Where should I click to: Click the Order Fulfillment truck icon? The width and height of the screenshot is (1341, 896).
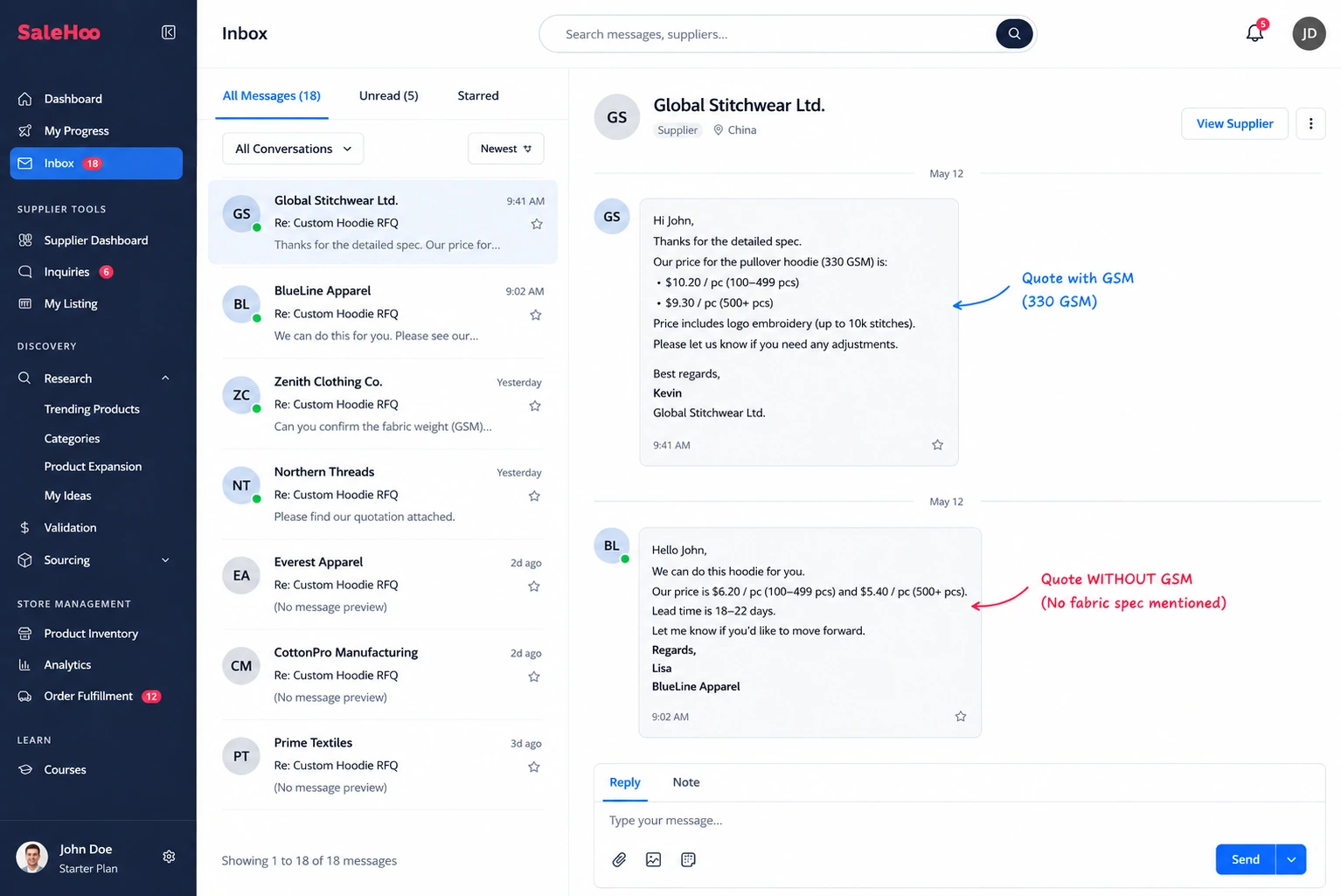(x=25, y=696)
